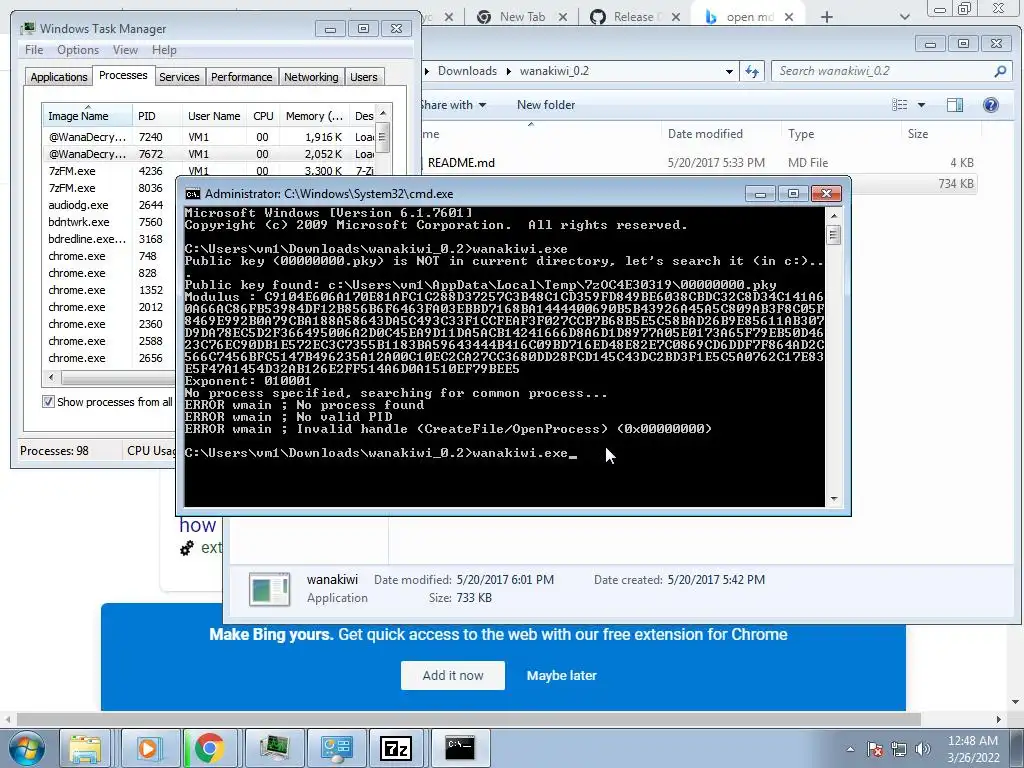
Task: Sort processes by PID column
Action: [x=157, y=116]
